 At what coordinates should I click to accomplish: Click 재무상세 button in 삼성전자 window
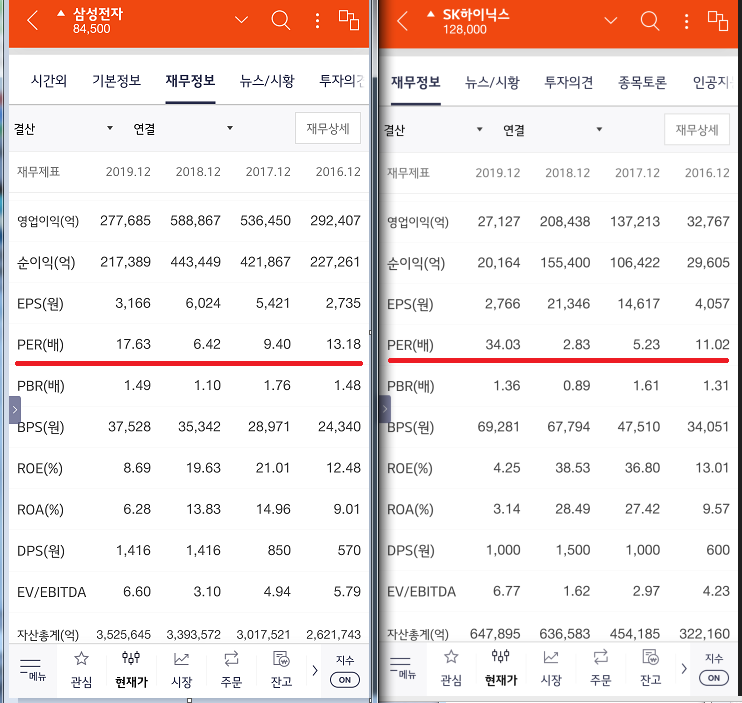pos(328,128)
